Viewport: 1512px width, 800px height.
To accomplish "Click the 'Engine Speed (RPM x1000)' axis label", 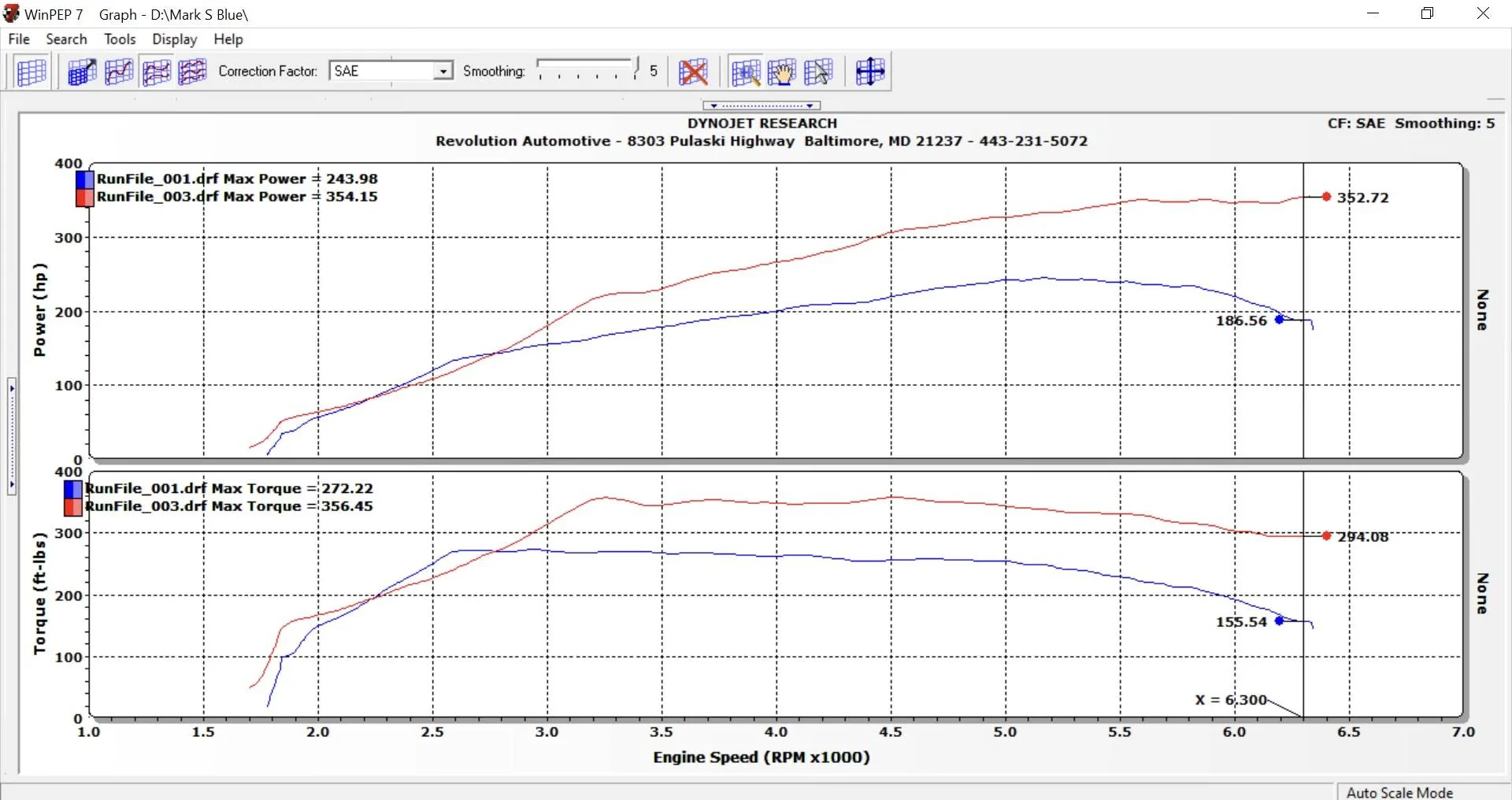I will [762, 757].
